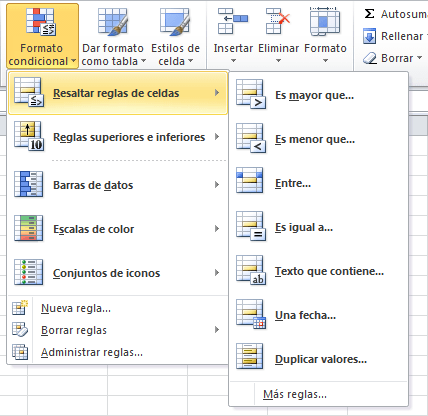Open the Insertar dropdown arrow

pyautogui.click(x=233, y=61)
